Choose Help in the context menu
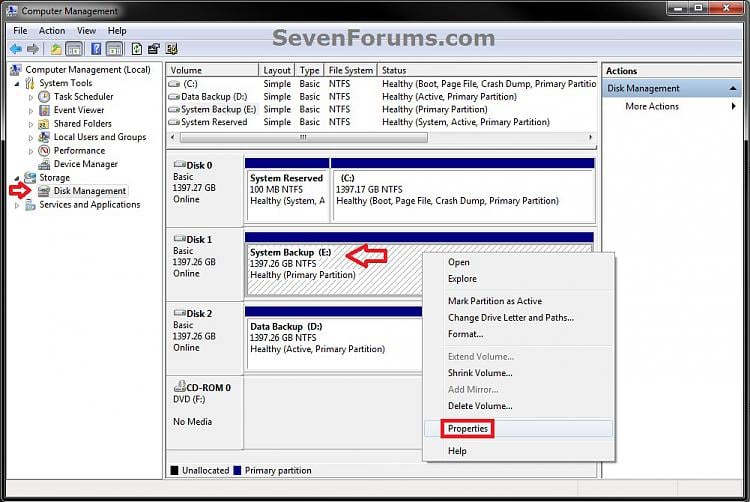750x502 pixels. (x=518, y=451)
